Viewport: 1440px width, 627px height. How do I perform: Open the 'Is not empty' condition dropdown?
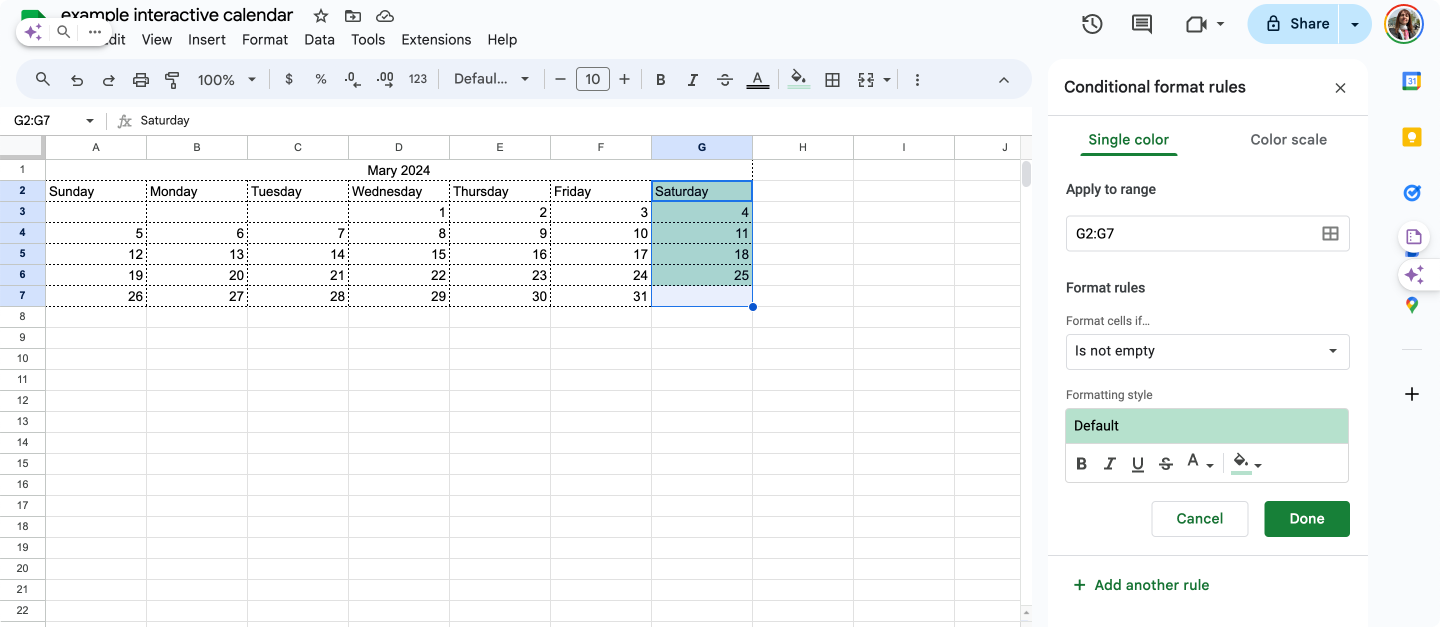(1207, 351)
